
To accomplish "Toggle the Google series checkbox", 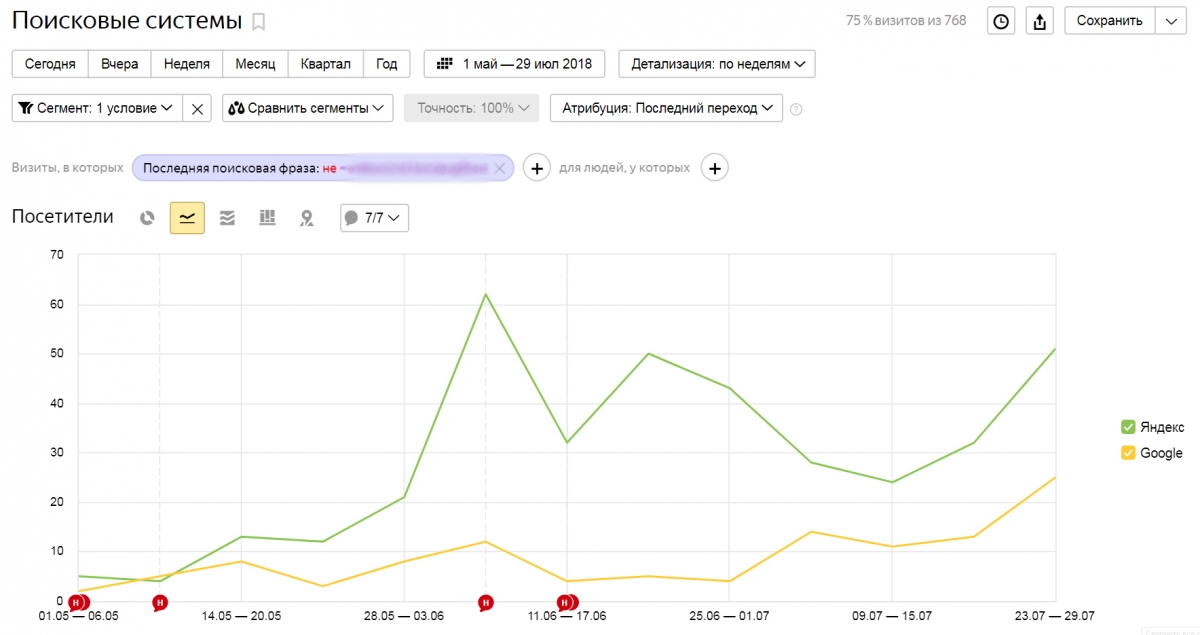I will [x=1128, y=453].
